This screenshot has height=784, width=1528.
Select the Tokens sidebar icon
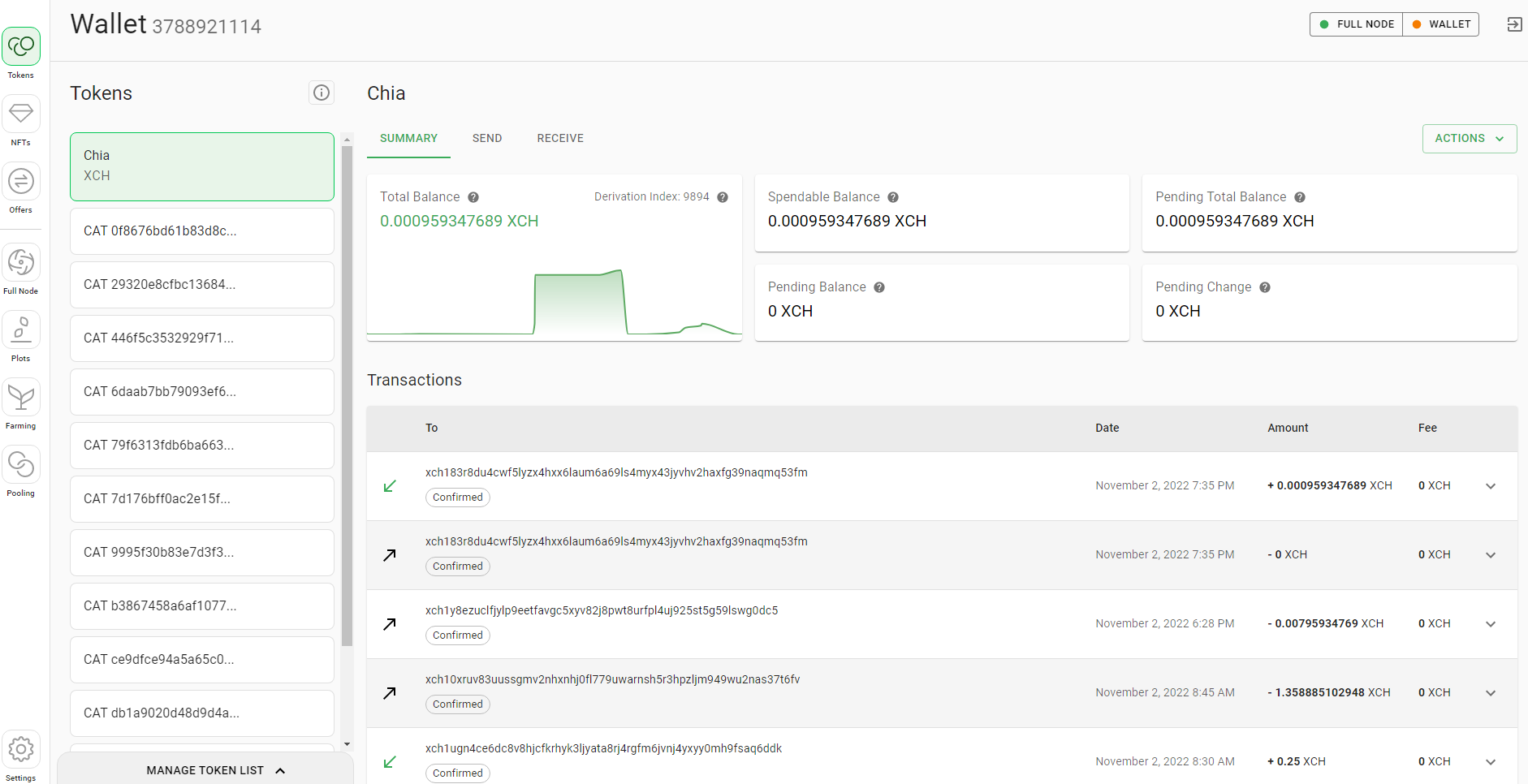pos(20,47)
